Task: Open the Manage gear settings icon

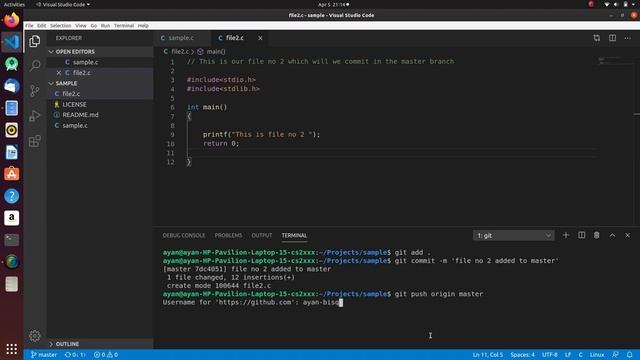Action: (35, 336)
